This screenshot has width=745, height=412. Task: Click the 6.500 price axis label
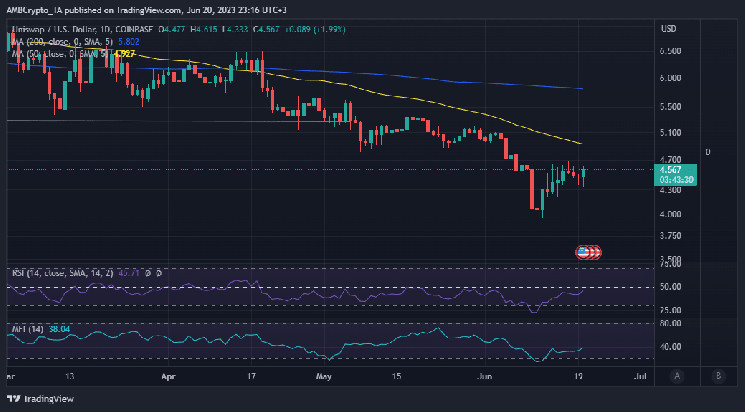tap(671, 51)
